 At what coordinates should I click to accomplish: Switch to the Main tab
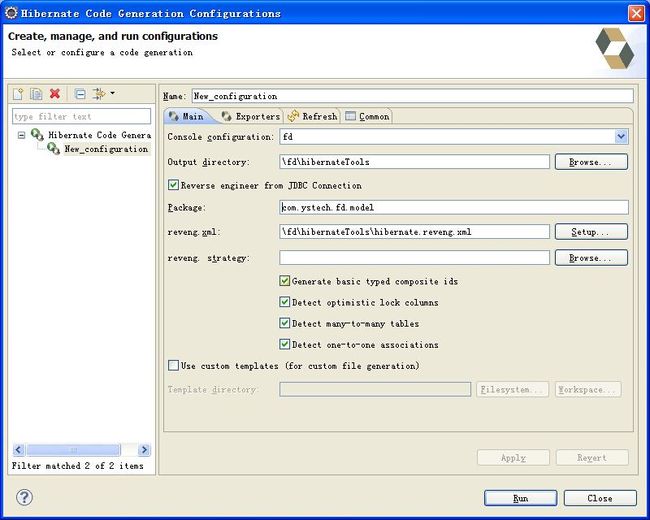[x=187, y=117]
